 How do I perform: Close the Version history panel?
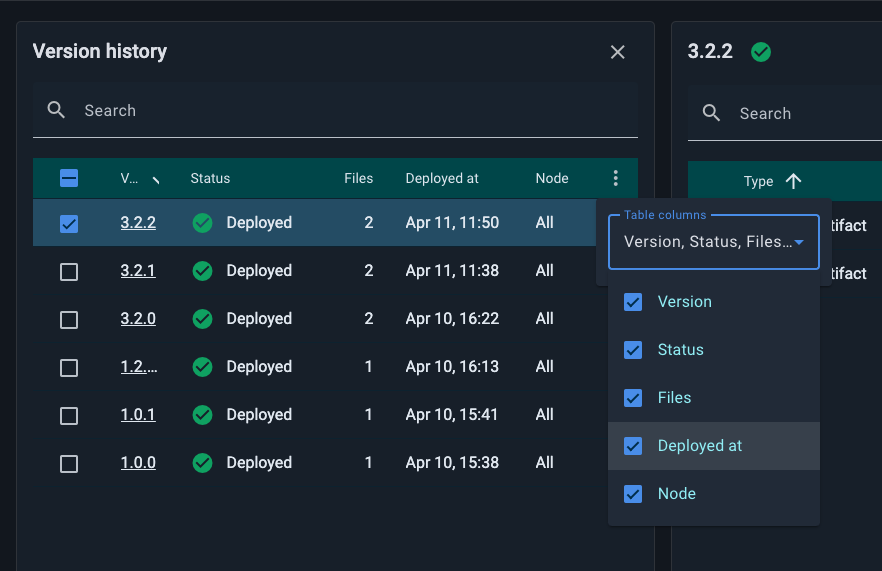[618, 52]
